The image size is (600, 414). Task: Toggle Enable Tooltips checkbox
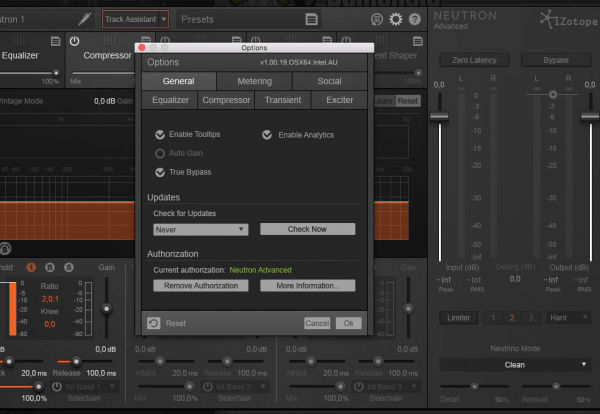160,134
